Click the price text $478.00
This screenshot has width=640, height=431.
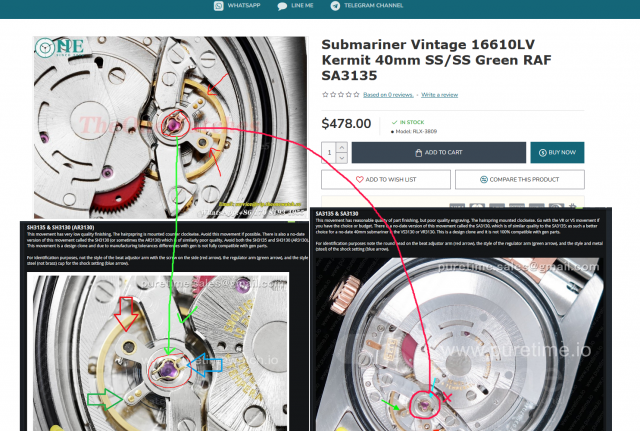346,124
